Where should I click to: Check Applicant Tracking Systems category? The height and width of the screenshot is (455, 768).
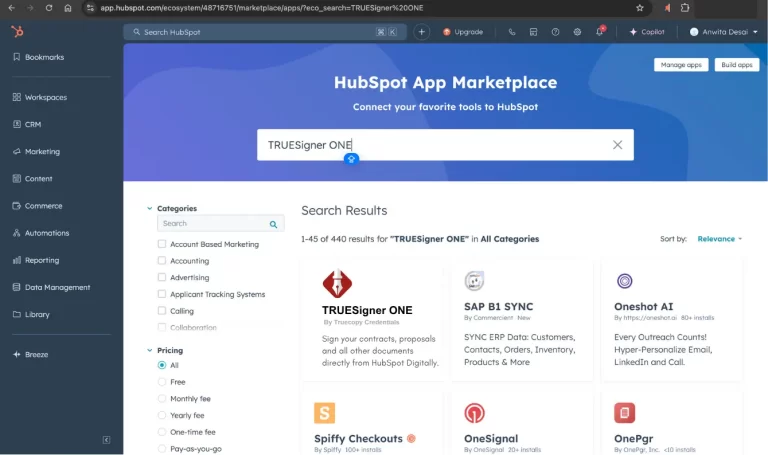click(x=162, y=294)
